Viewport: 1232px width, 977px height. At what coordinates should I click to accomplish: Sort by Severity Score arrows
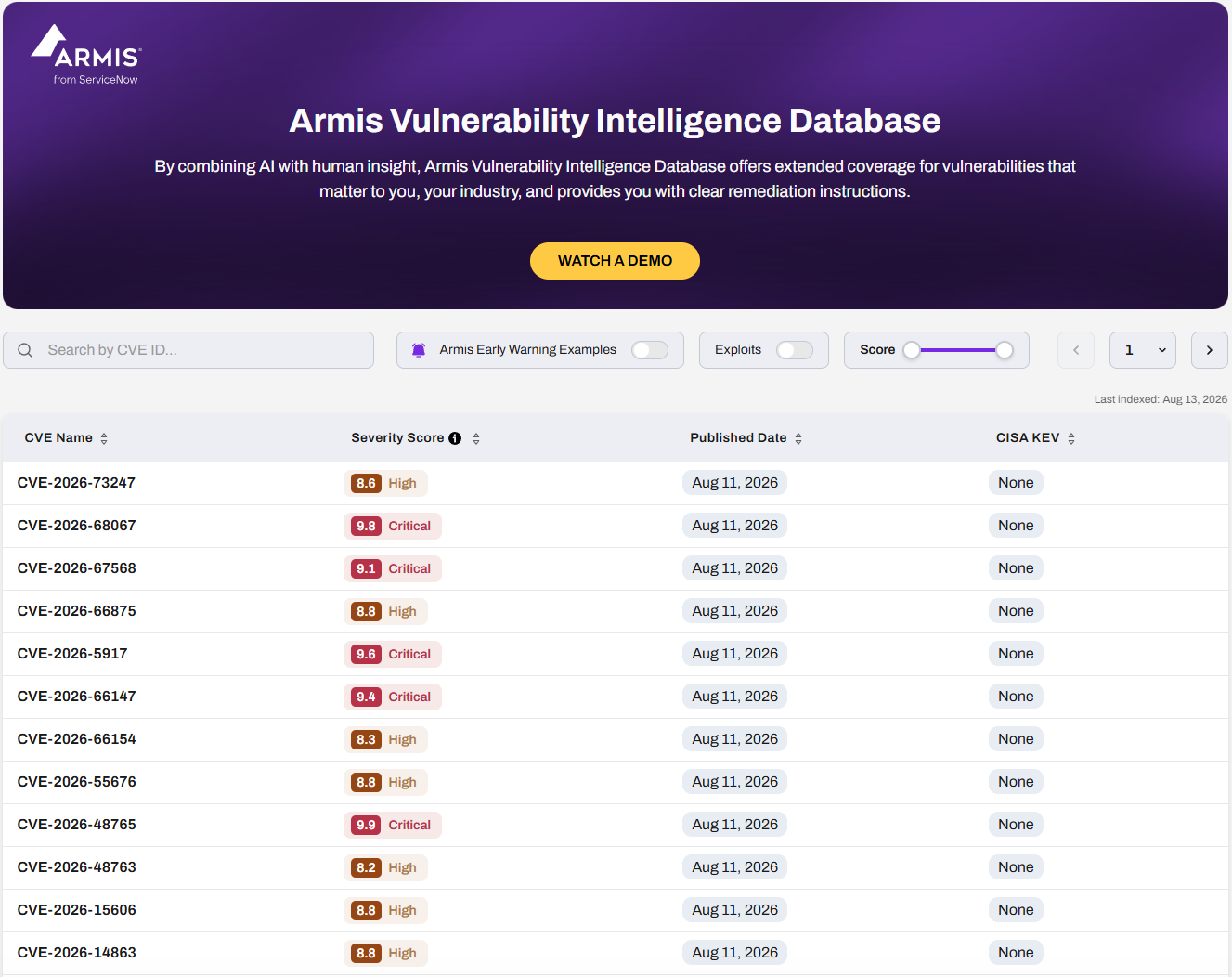[476, 438]
